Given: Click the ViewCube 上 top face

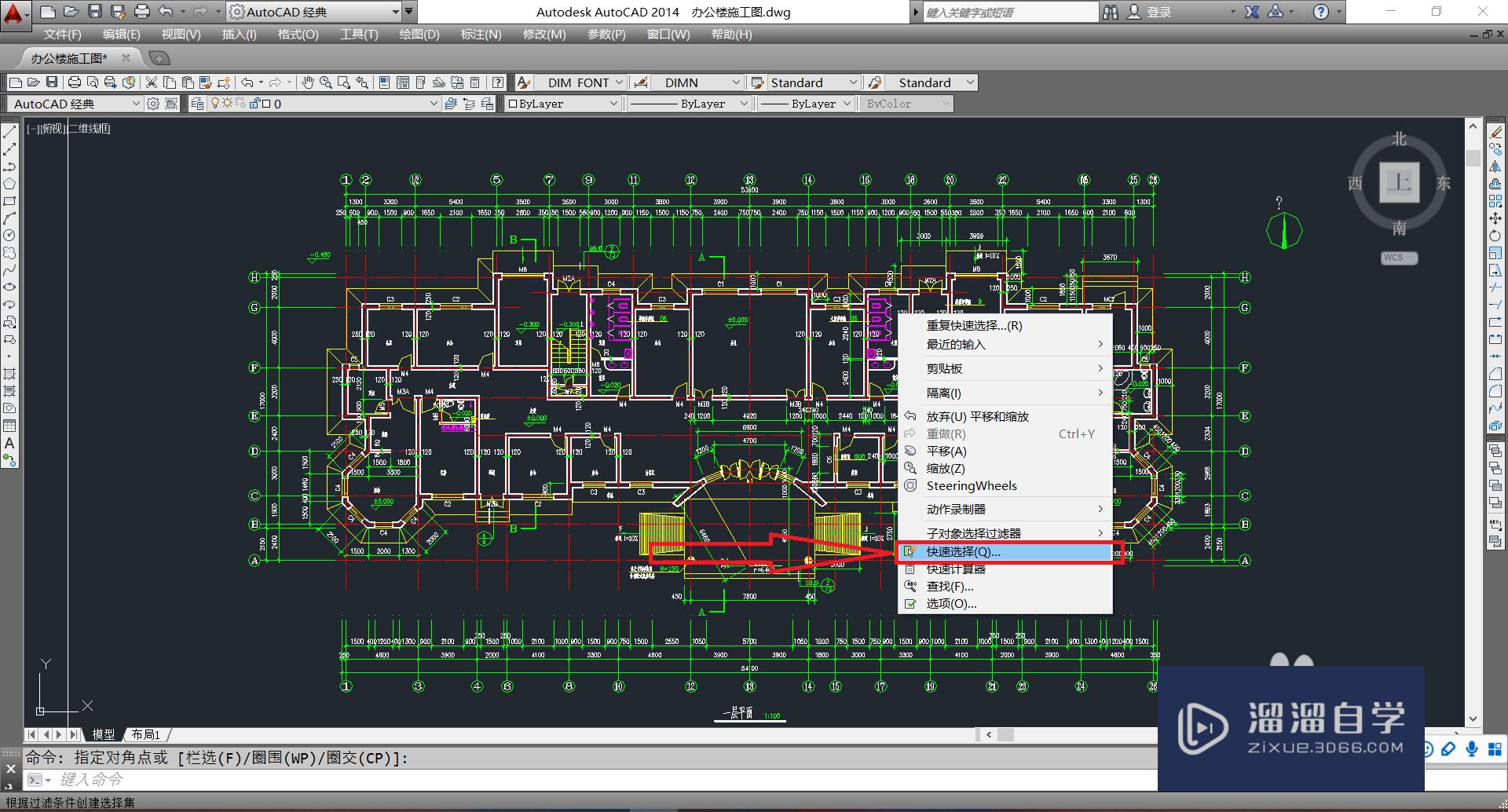Looking at the screenshot, I should 1400,183.
